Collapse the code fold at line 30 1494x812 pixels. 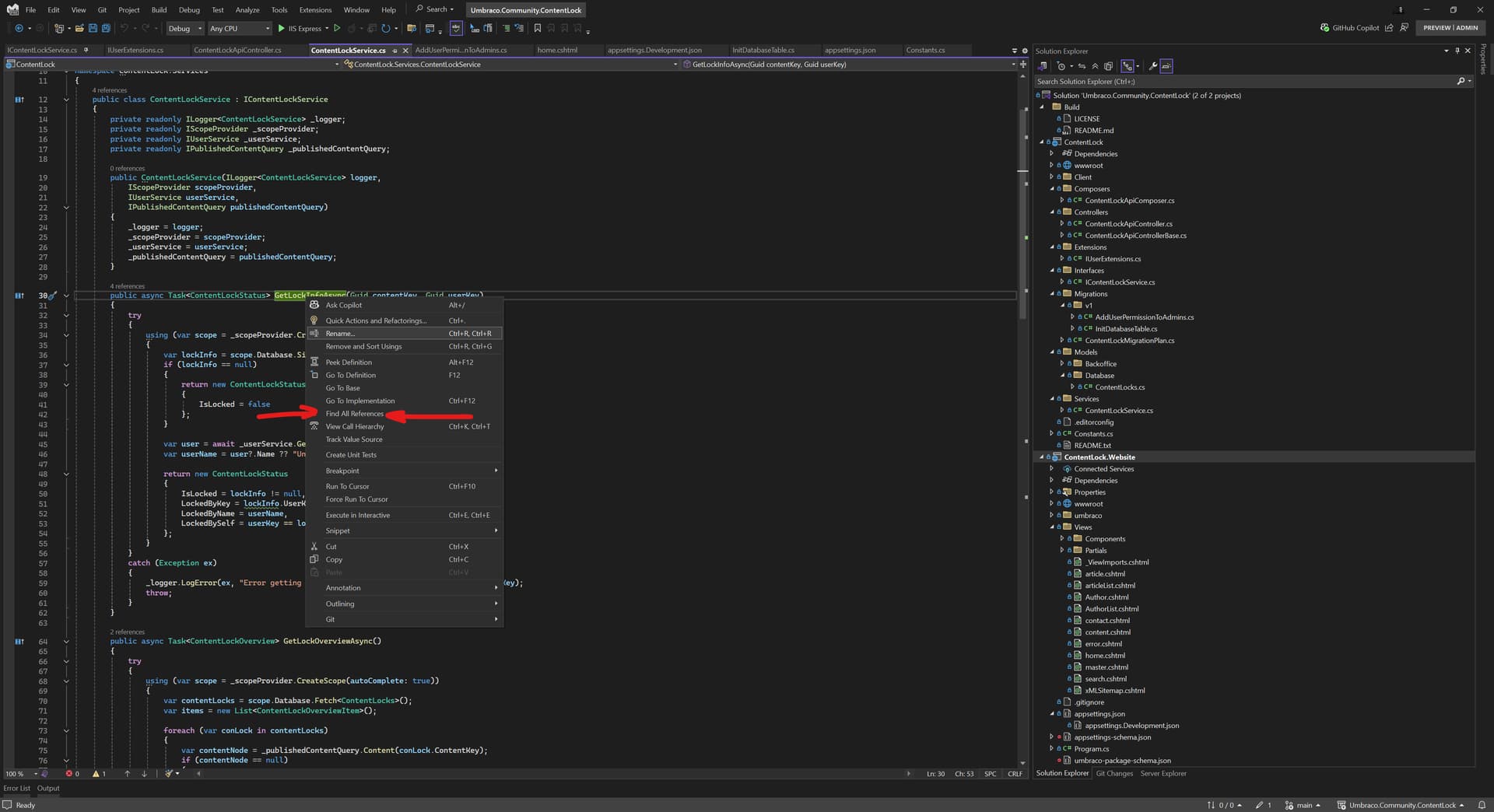click(66, 296)
